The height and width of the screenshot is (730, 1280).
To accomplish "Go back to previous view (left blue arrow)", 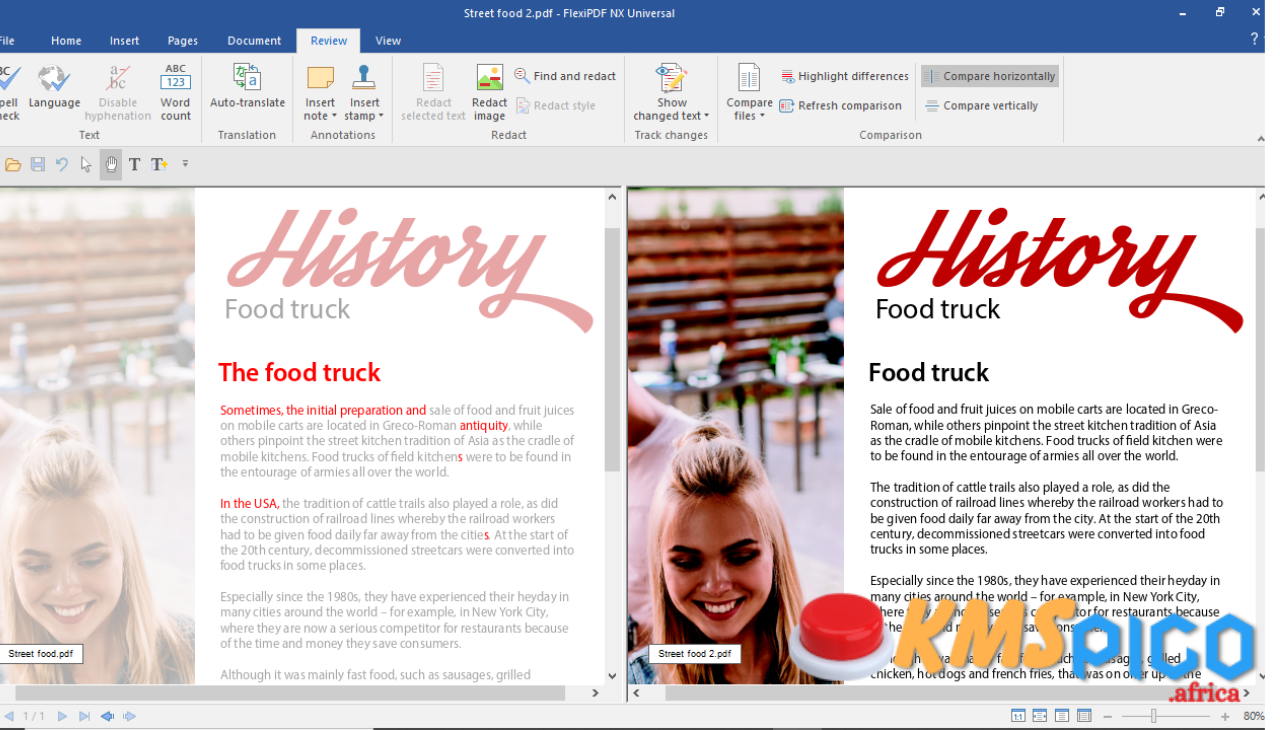I will [x=107, y=716].
